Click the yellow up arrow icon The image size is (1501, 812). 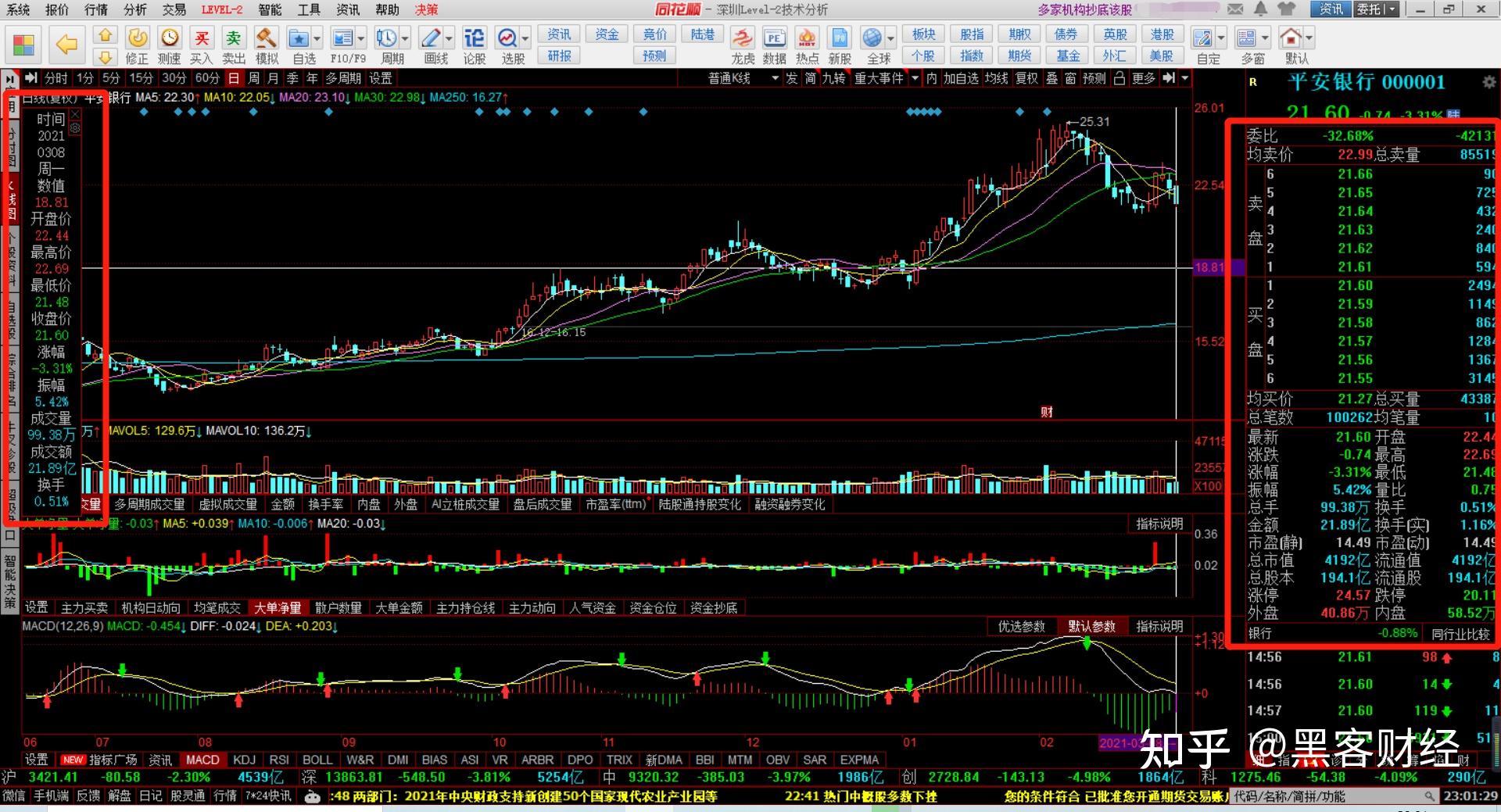[x=106, y=35]
